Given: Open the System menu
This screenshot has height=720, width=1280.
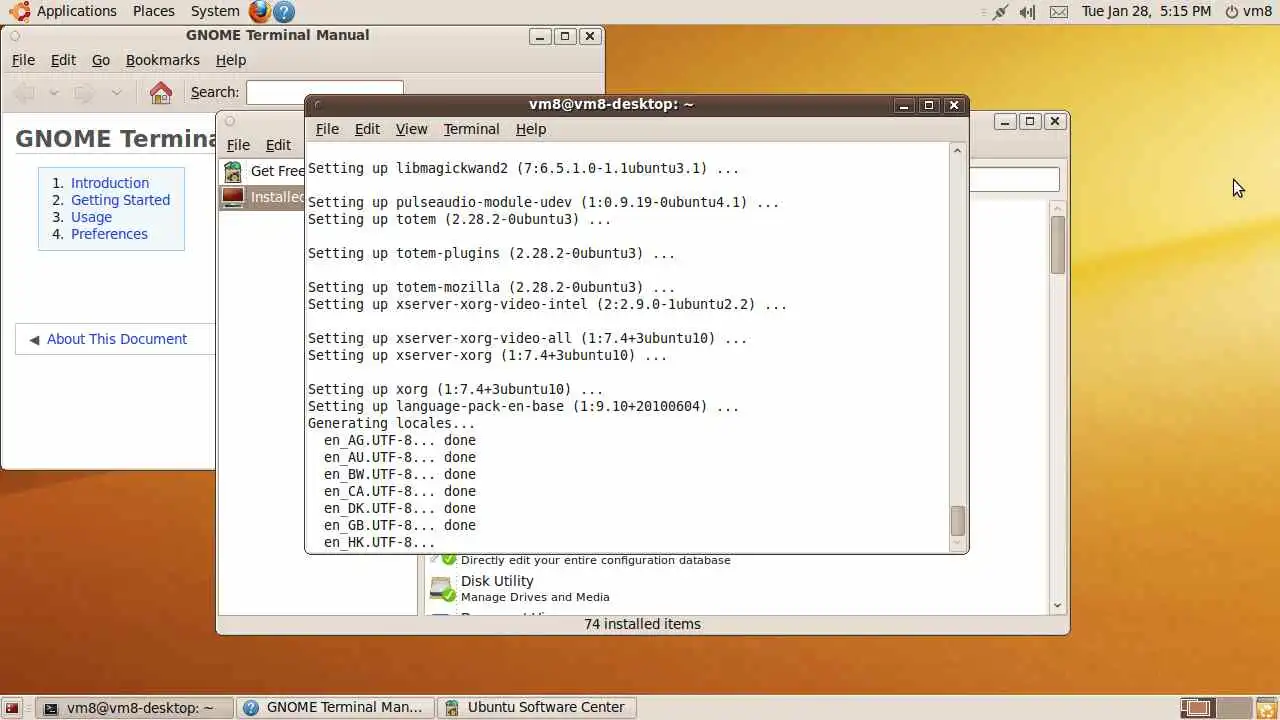Looking at the screenshot, I should click(215, 11).
